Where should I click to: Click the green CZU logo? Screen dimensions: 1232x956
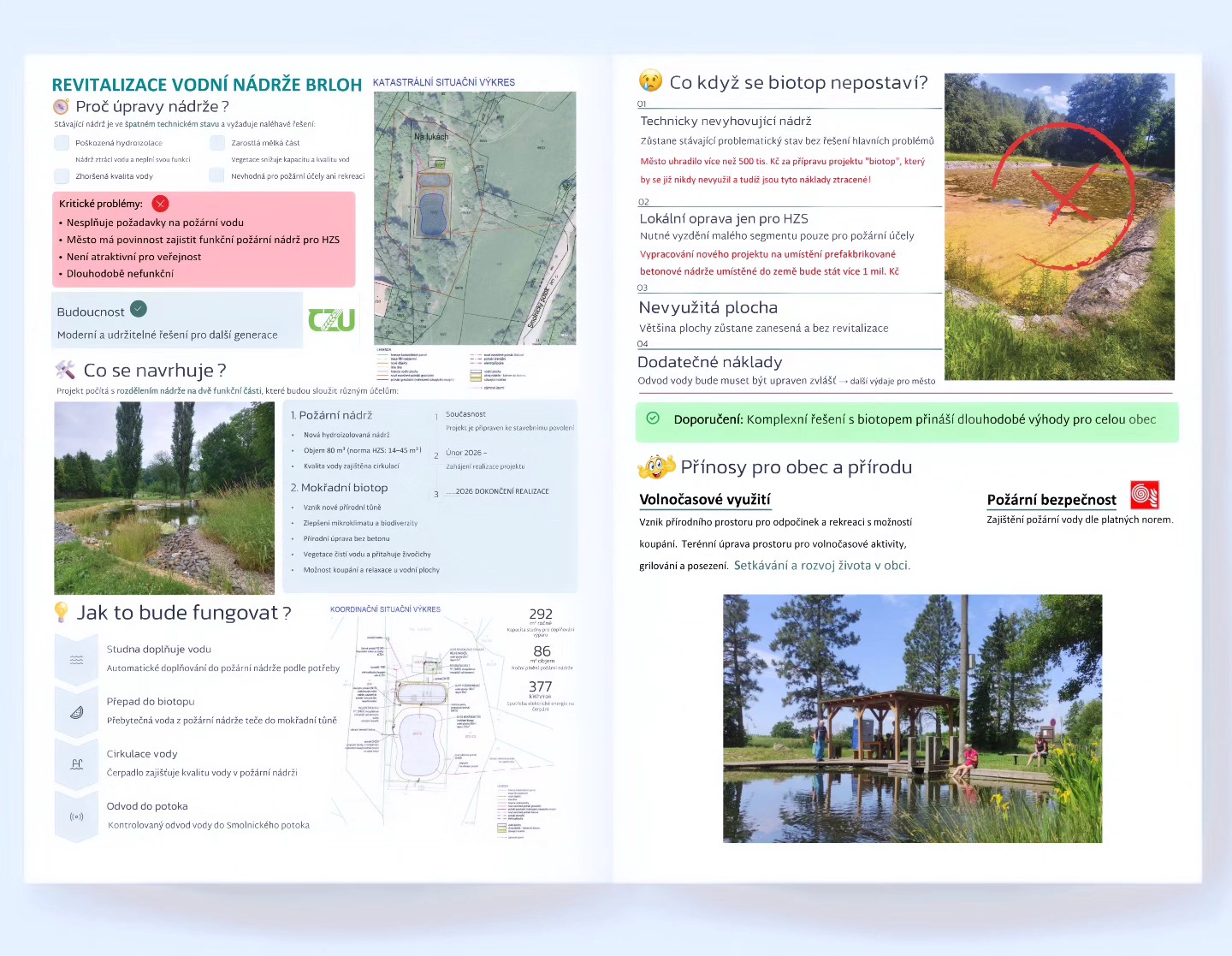point(331,320)
